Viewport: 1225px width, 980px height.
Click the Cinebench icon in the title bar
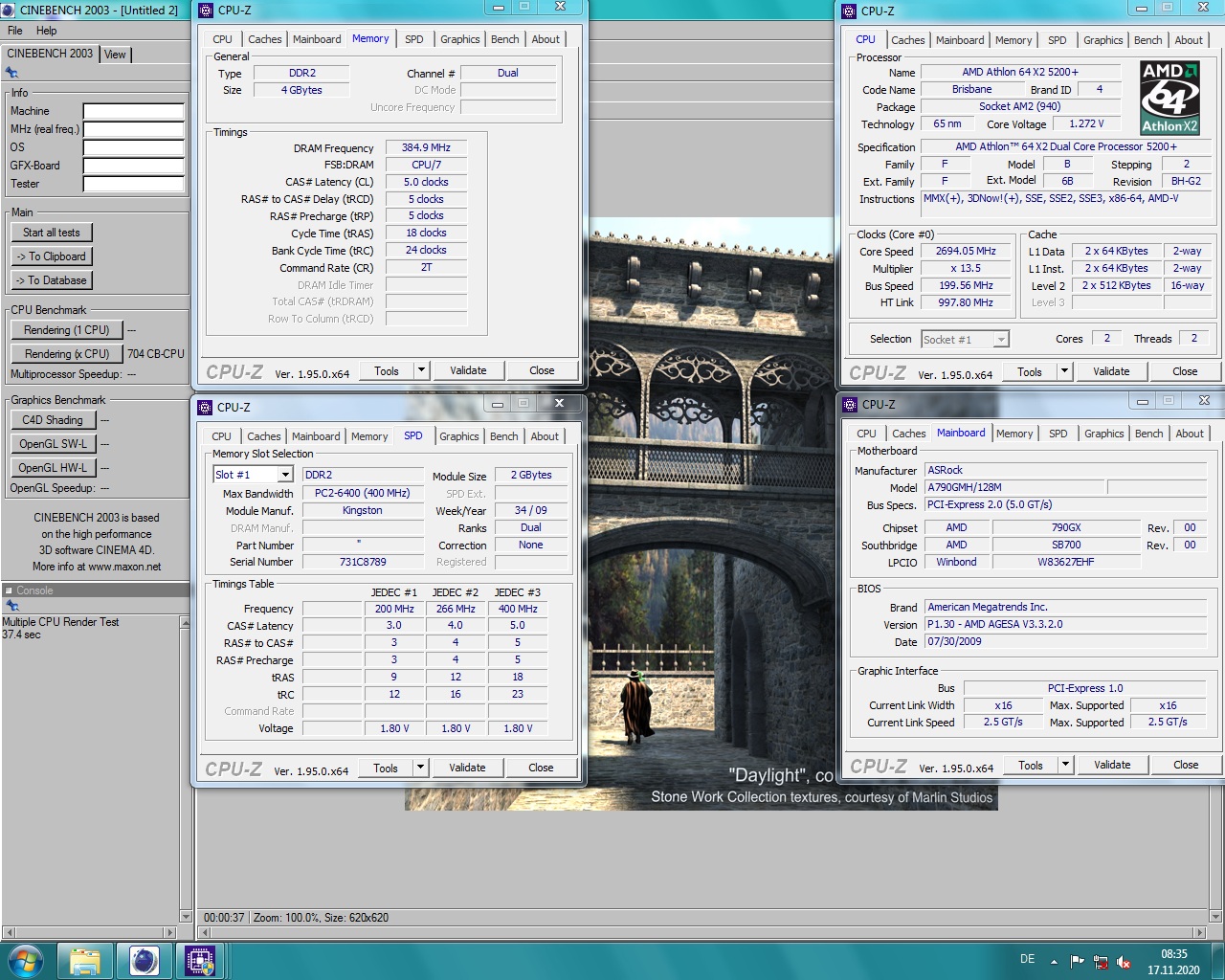coord(9,10)
